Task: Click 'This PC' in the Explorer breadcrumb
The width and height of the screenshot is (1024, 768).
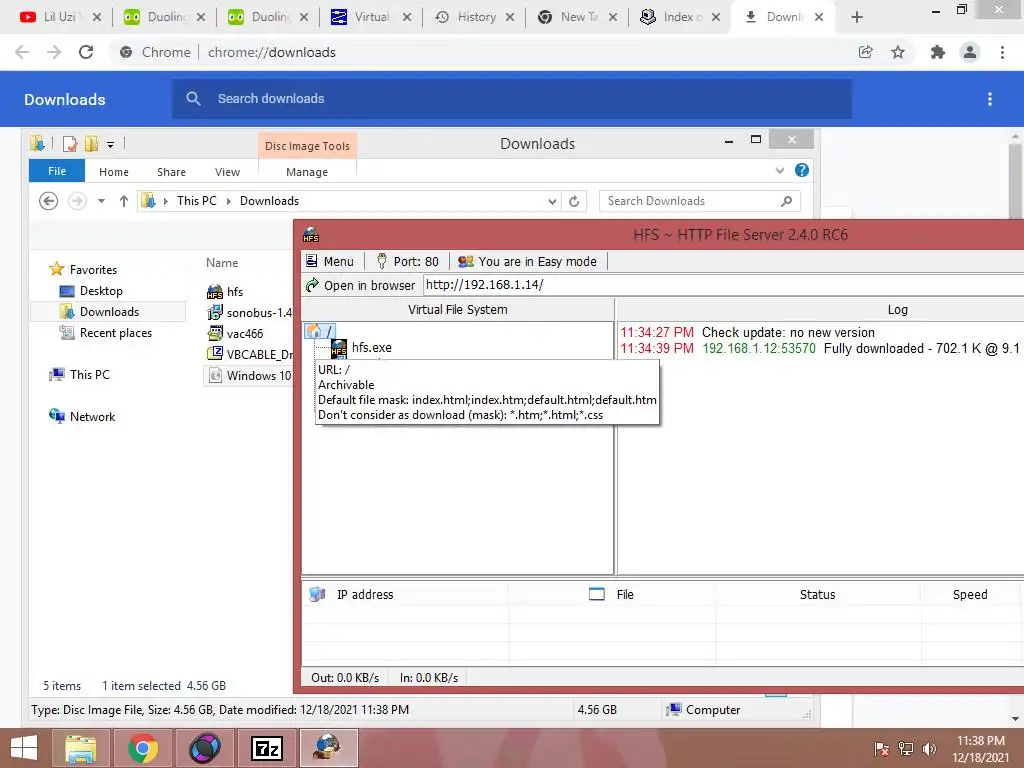Action: click(x=197, y=201)
